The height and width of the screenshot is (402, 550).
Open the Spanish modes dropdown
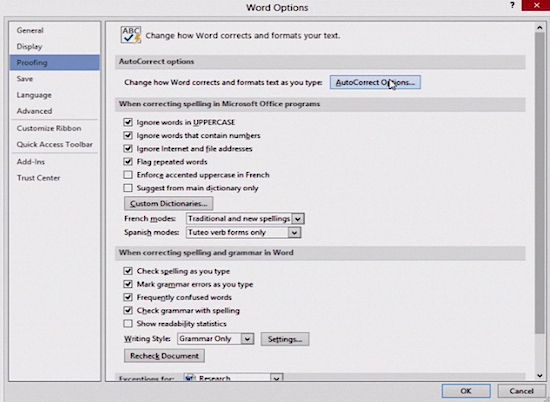[x=294, y=232]
